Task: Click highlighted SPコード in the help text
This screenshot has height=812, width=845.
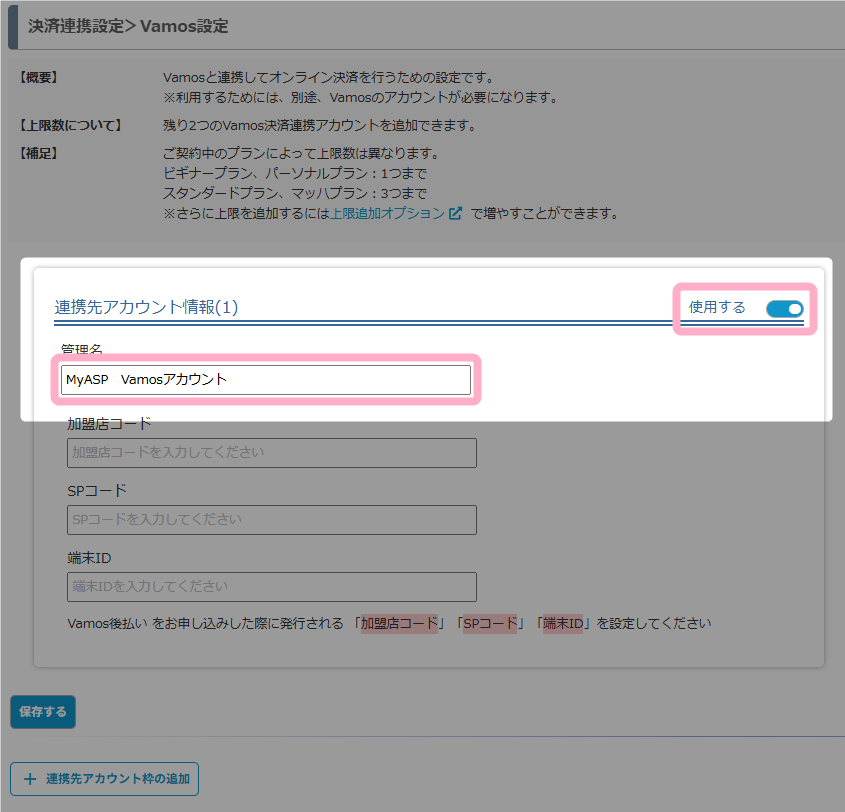Action: 490,623
